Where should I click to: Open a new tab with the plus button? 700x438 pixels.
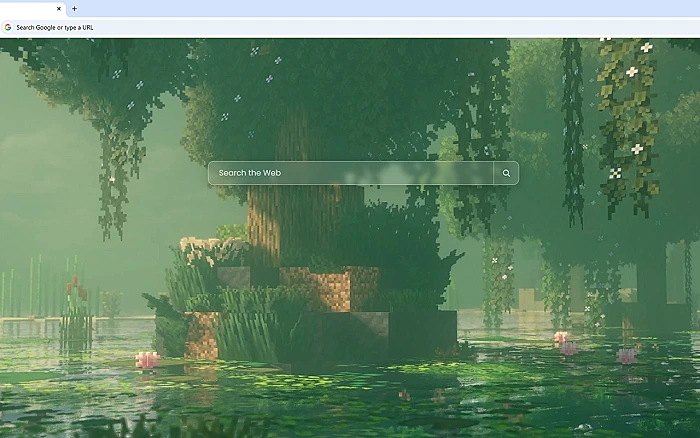pyautogui.click(x=75, y=8)
